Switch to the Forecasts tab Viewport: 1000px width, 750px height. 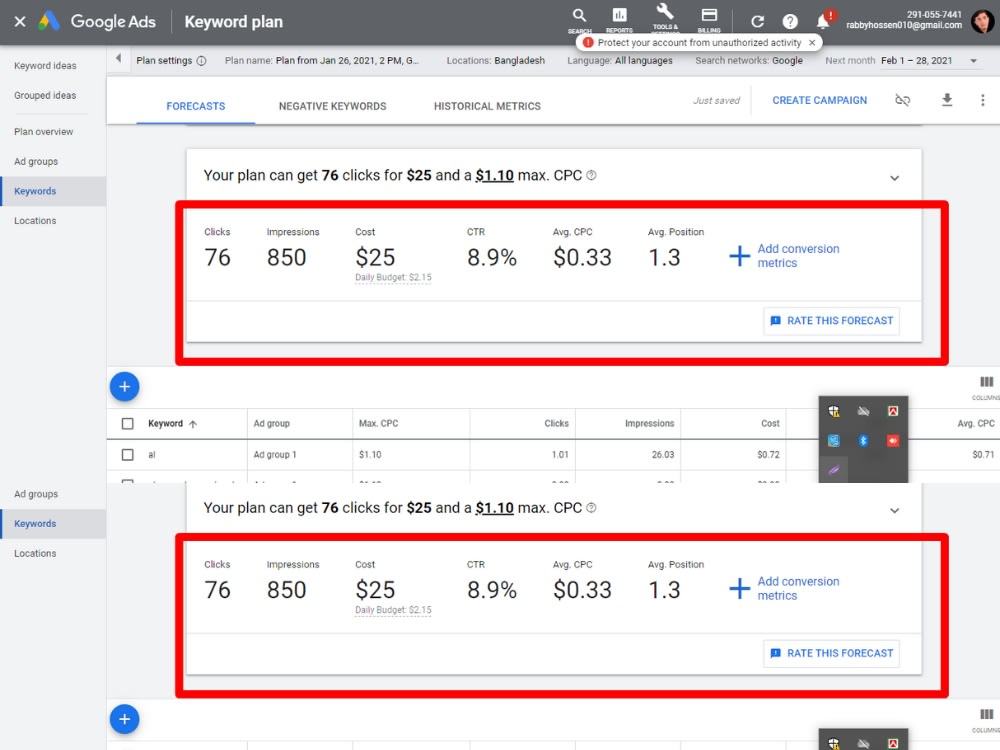tap(196, 106)
